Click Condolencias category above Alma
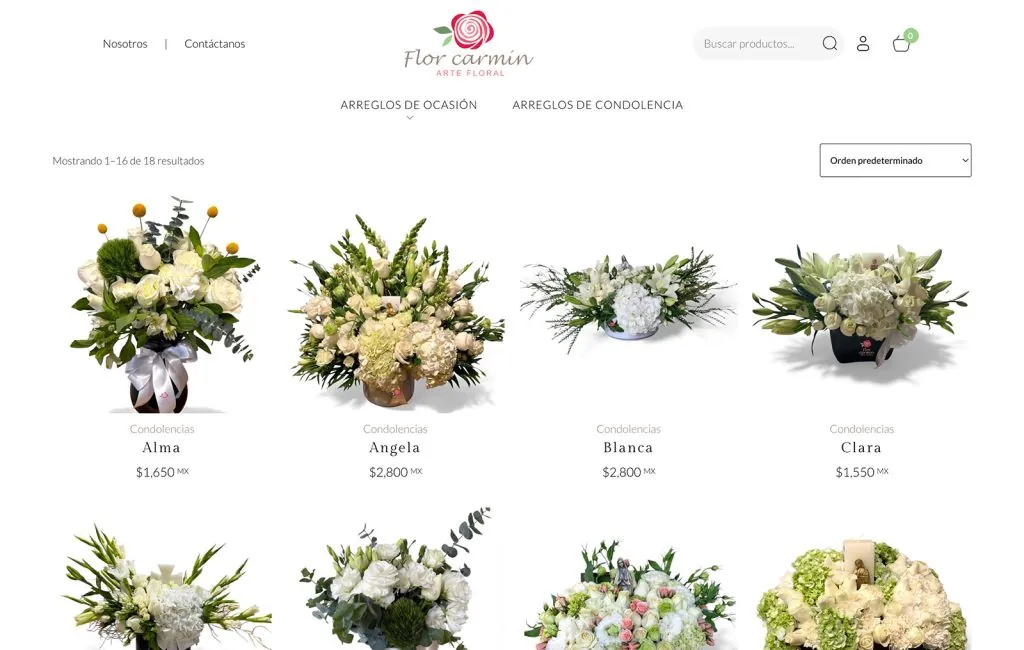Screen dimensions: 1024x650 [x=162, y=429]
